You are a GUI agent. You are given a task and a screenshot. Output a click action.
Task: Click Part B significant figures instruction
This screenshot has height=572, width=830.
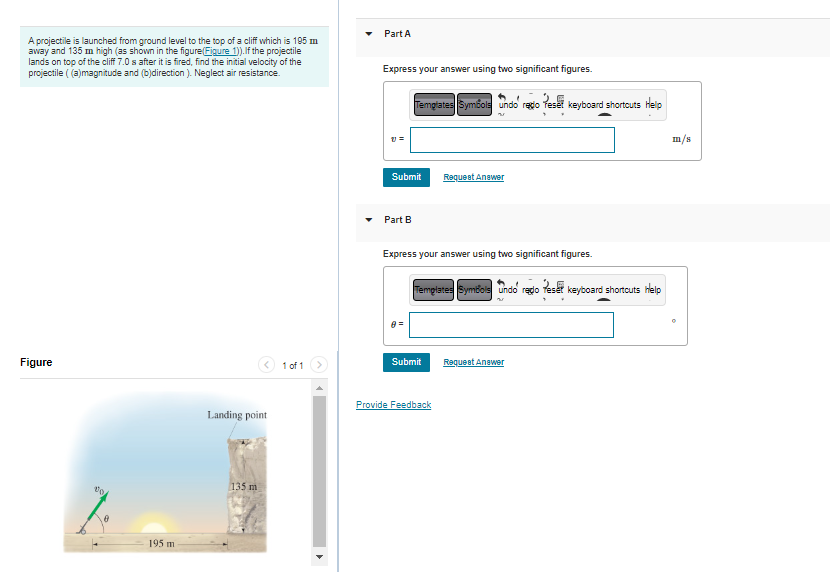tap(488, 254)
